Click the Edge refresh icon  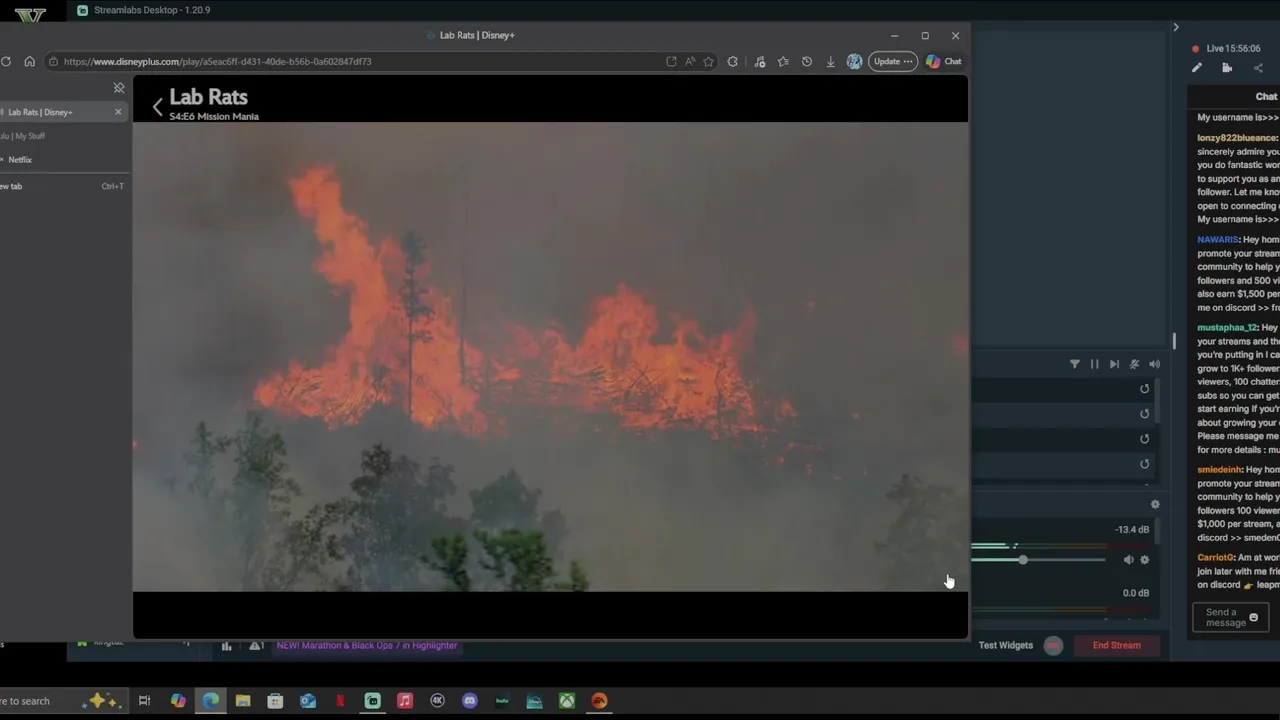point(6,61)
